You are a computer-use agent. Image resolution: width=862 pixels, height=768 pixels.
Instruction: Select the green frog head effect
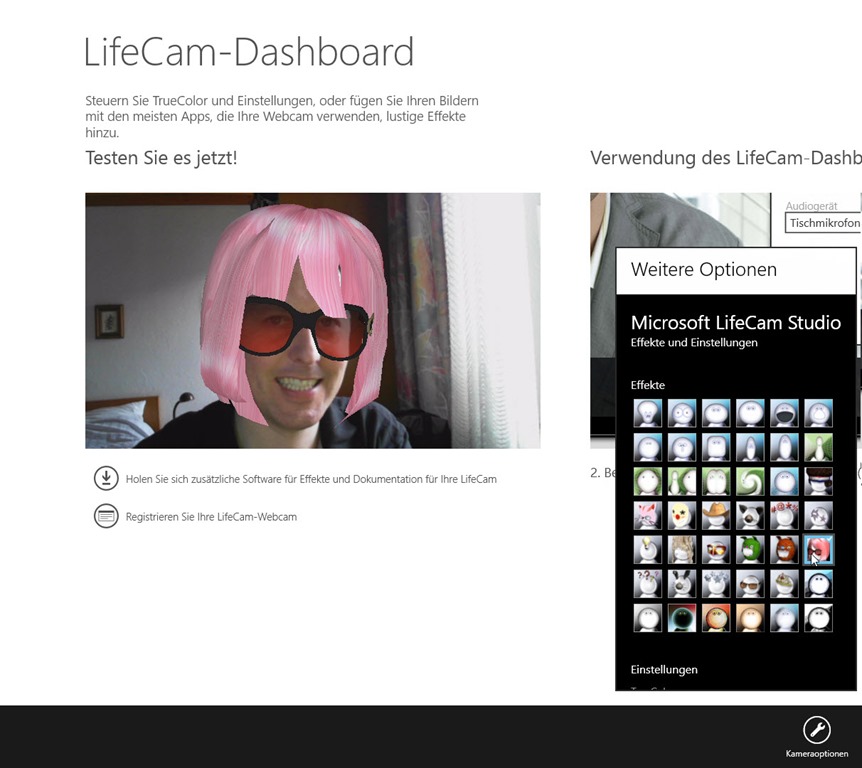[x=750, y=549]
